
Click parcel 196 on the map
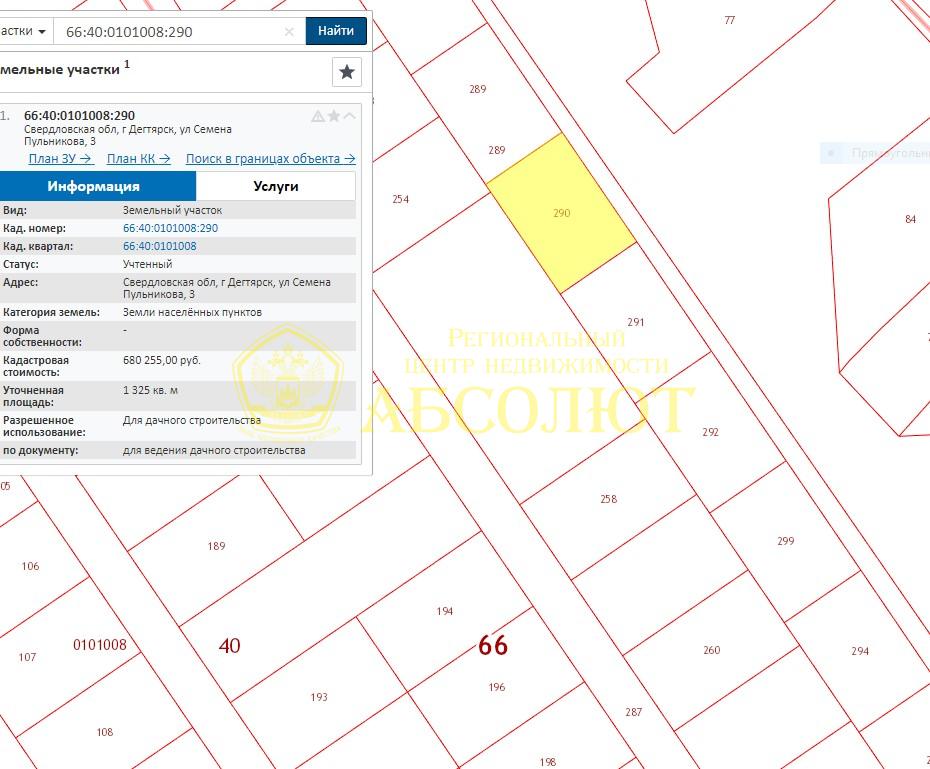tap(497, 687)
